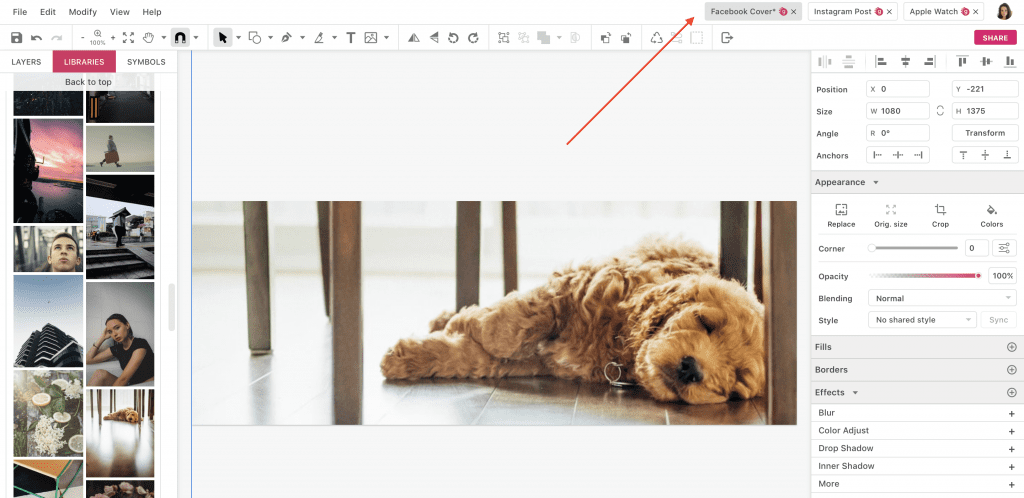The image size is (1024, 498).
Task: Click the triangular arrows convert icon
Action: 656,38
